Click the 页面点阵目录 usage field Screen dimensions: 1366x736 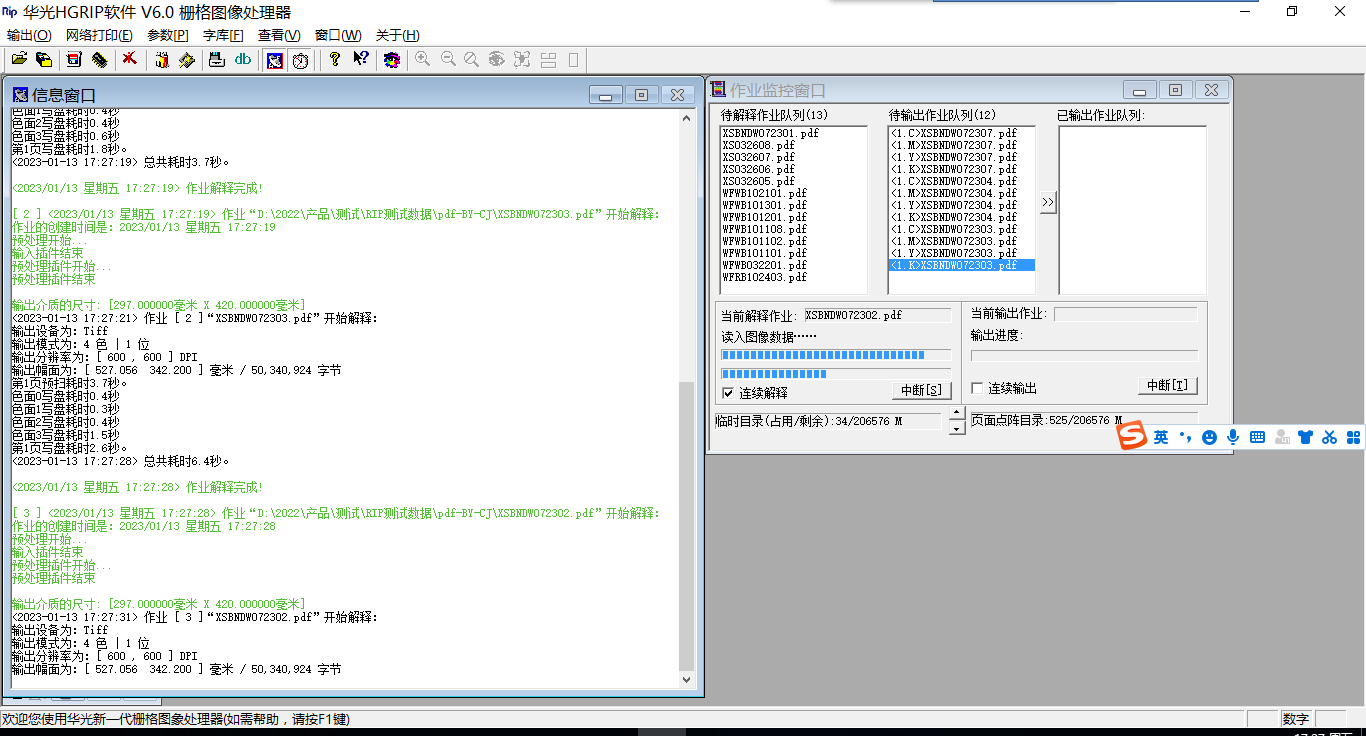point(1084,420)
